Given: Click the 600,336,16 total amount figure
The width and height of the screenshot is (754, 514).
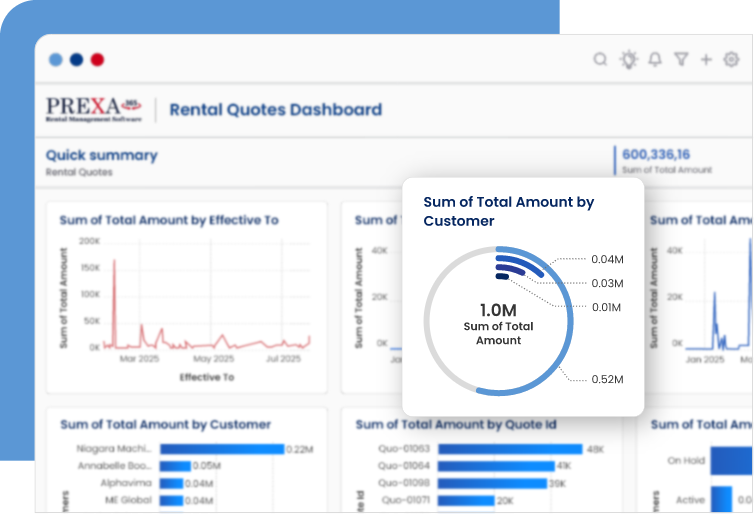Looking at the screenshot, I should coord(656,154).
